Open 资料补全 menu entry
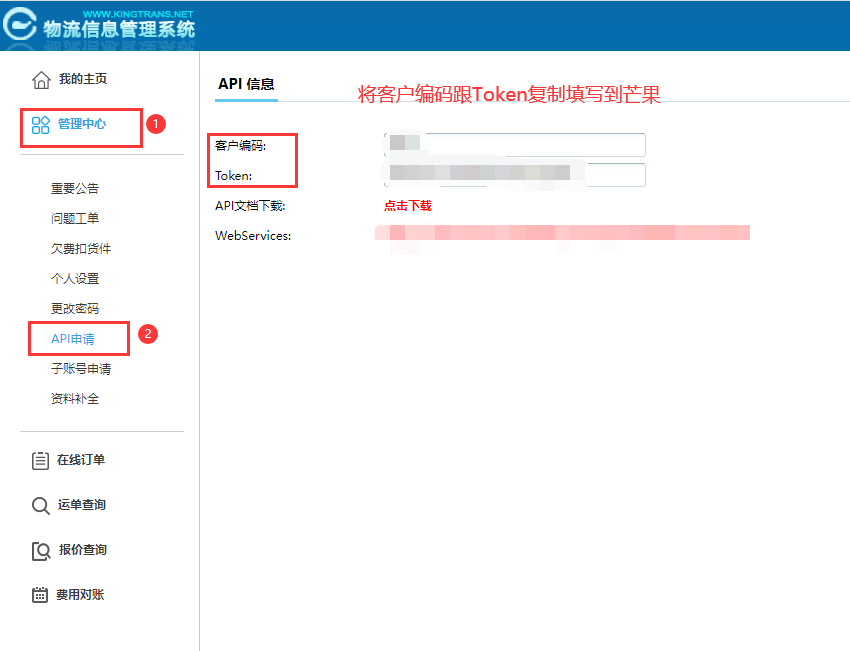 (x=75, y=399)
